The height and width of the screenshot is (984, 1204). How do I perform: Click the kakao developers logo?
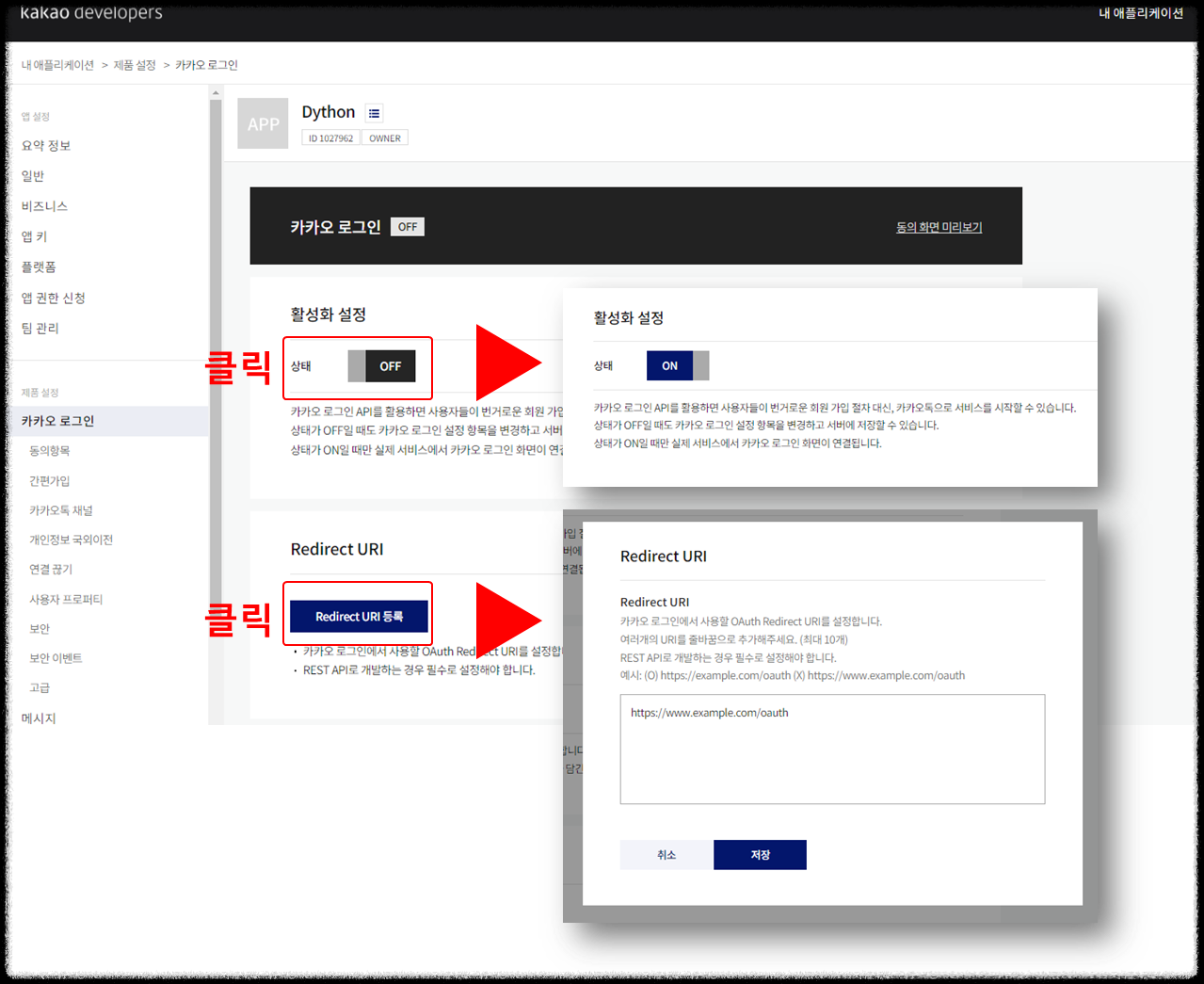[x=91, y=12]
